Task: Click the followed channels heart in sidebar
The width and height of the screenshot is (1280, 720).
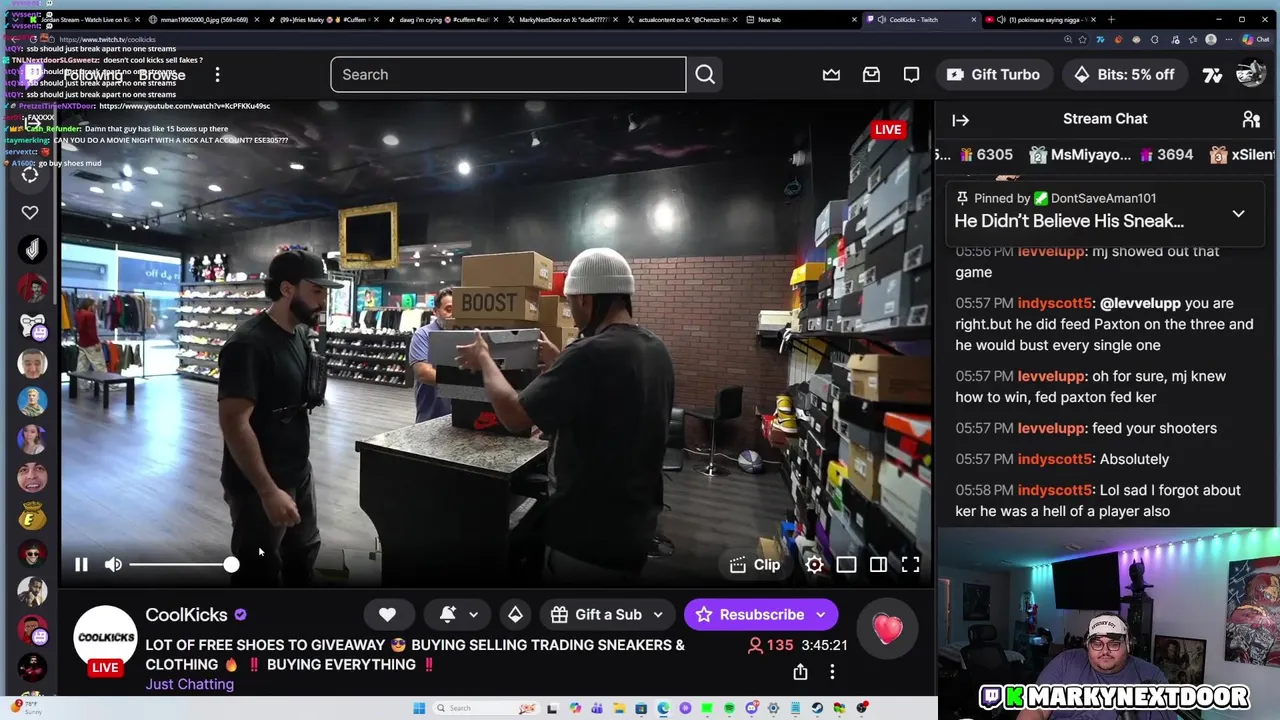Action: click(x=30, y=212)
